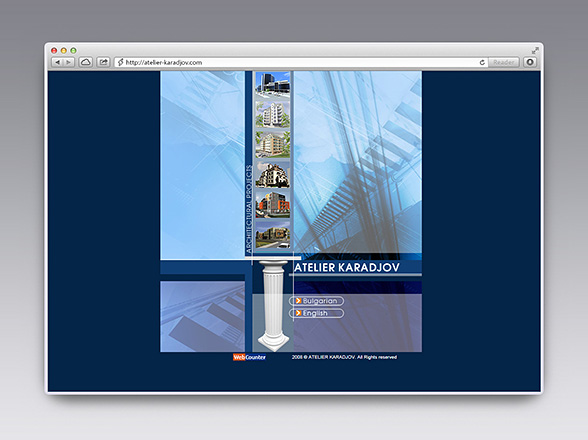
Task: Go back with the browser back arrow
Action: [57, 62]
